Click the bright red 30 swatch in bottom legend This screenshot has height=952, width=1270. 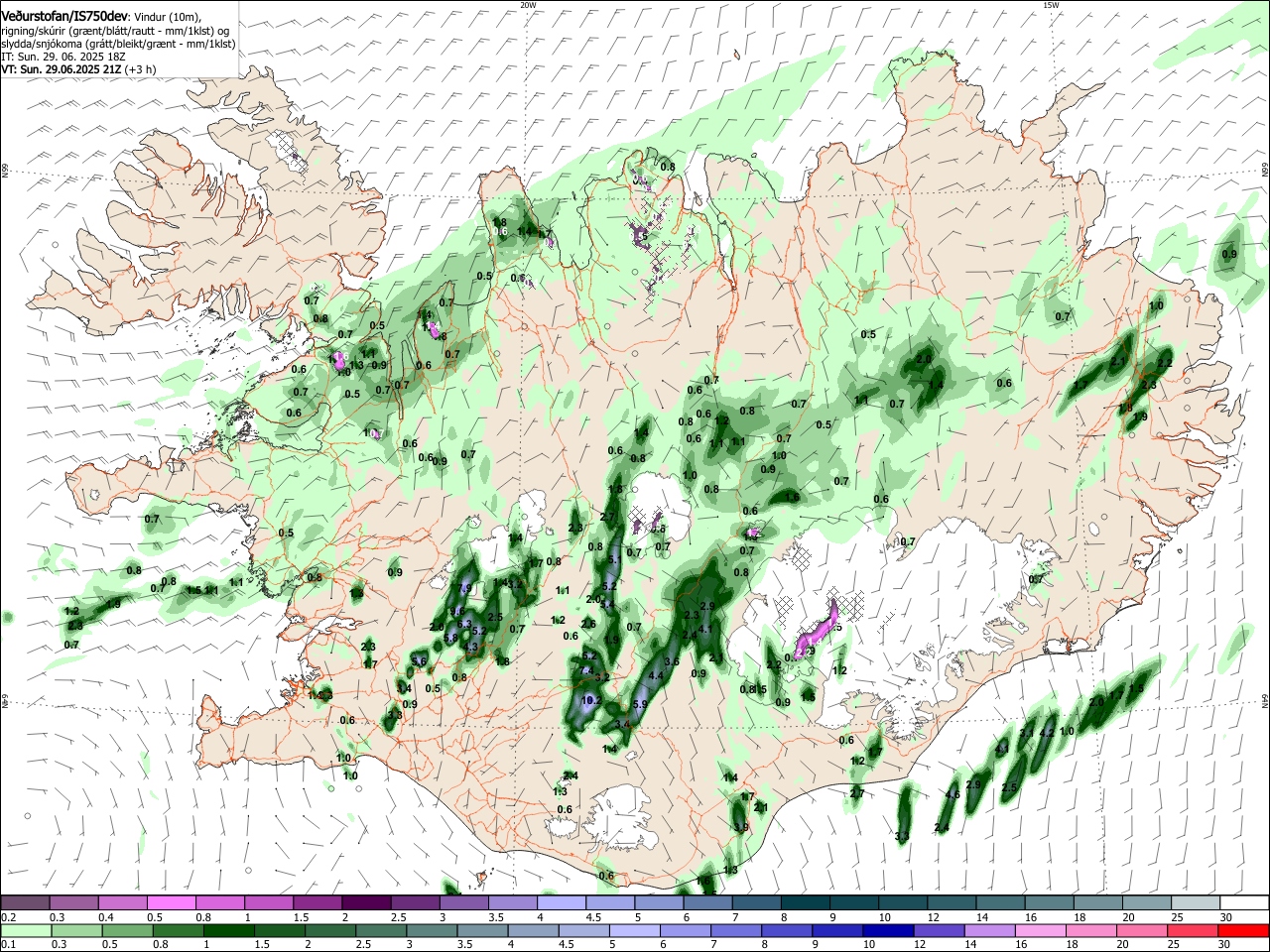(1243, 930)
